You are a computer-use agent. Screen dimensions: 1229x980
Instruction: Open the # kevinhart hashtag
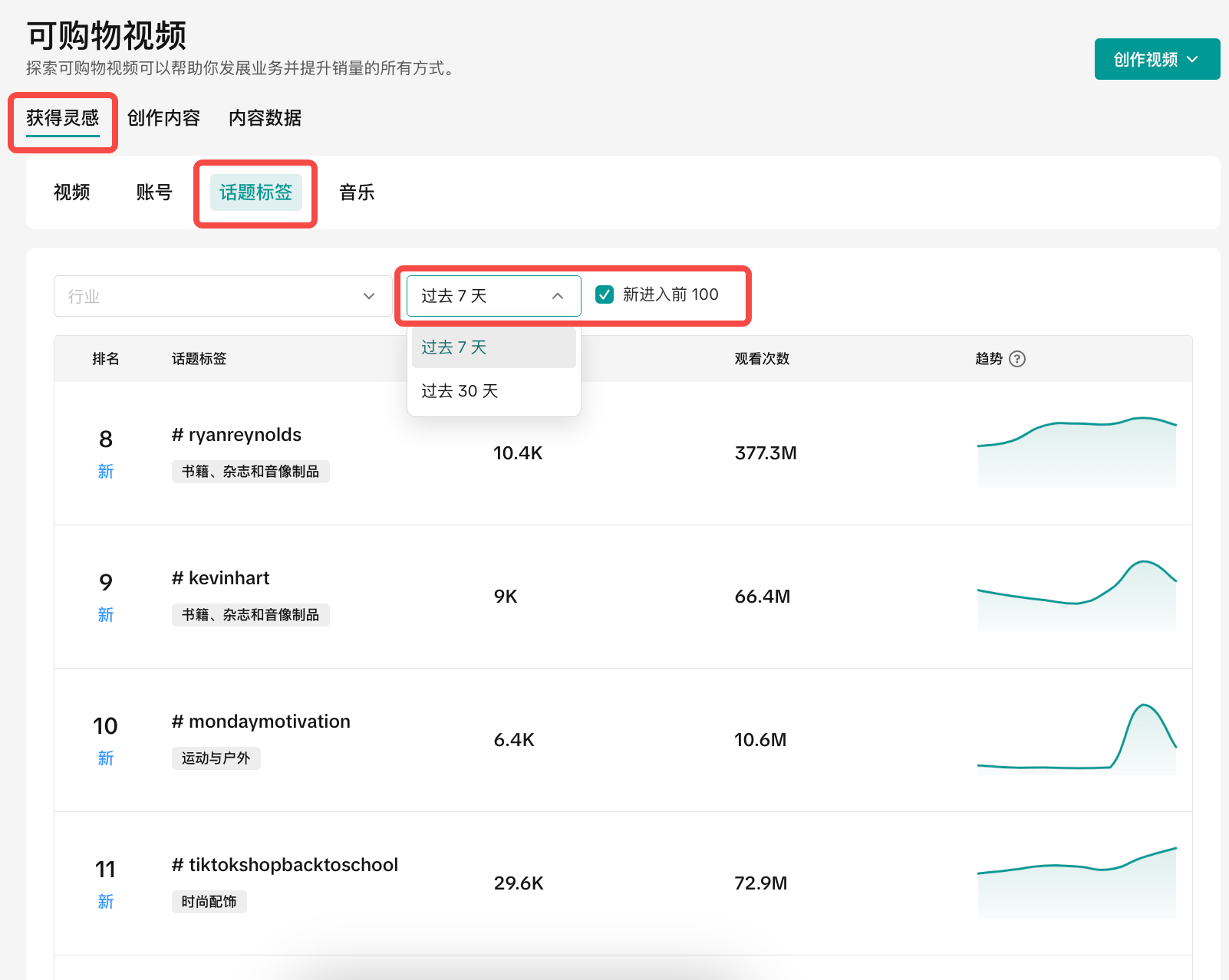coord(221,578)
